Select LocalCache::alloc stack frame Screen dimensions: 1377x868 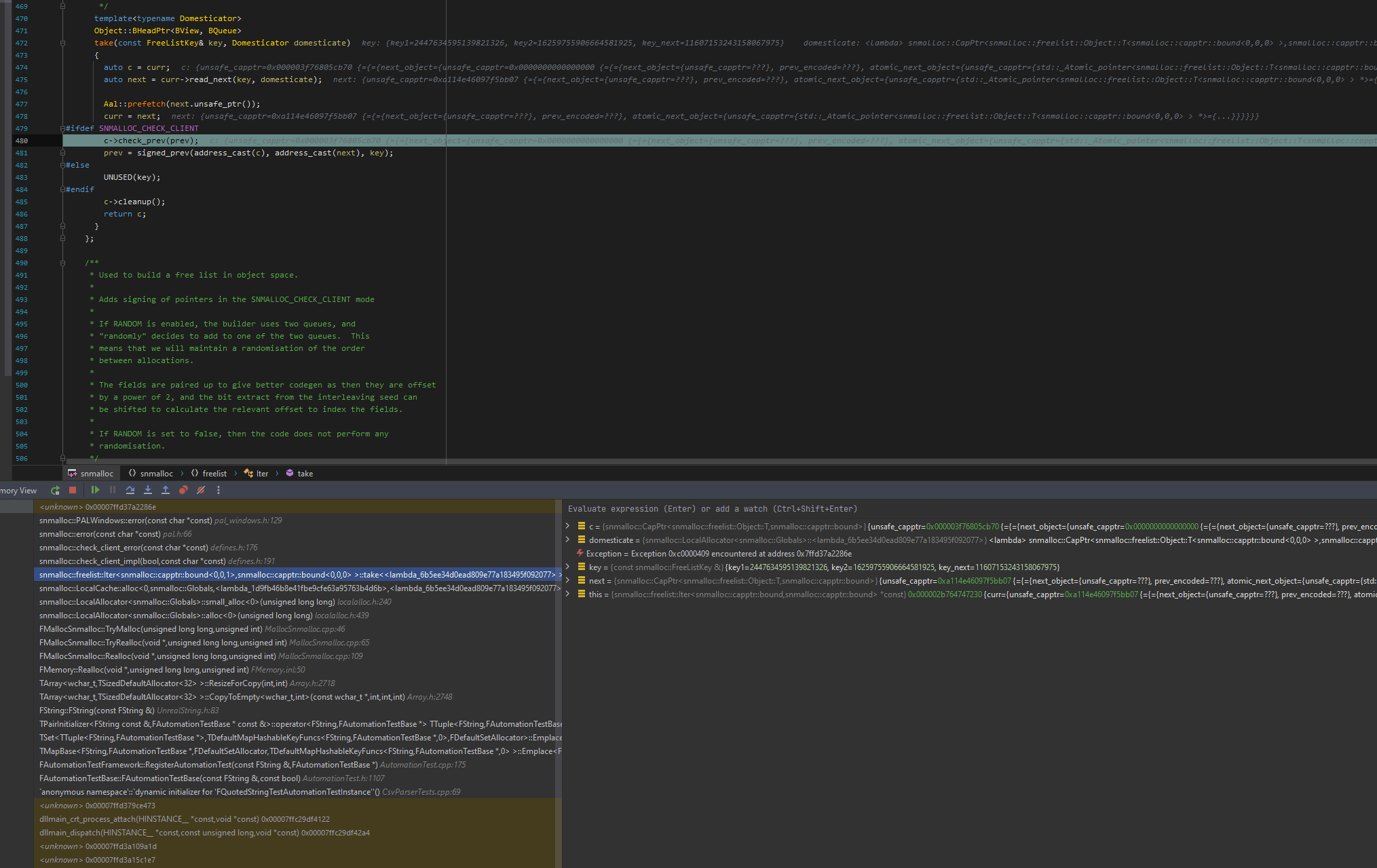[297, 588]
